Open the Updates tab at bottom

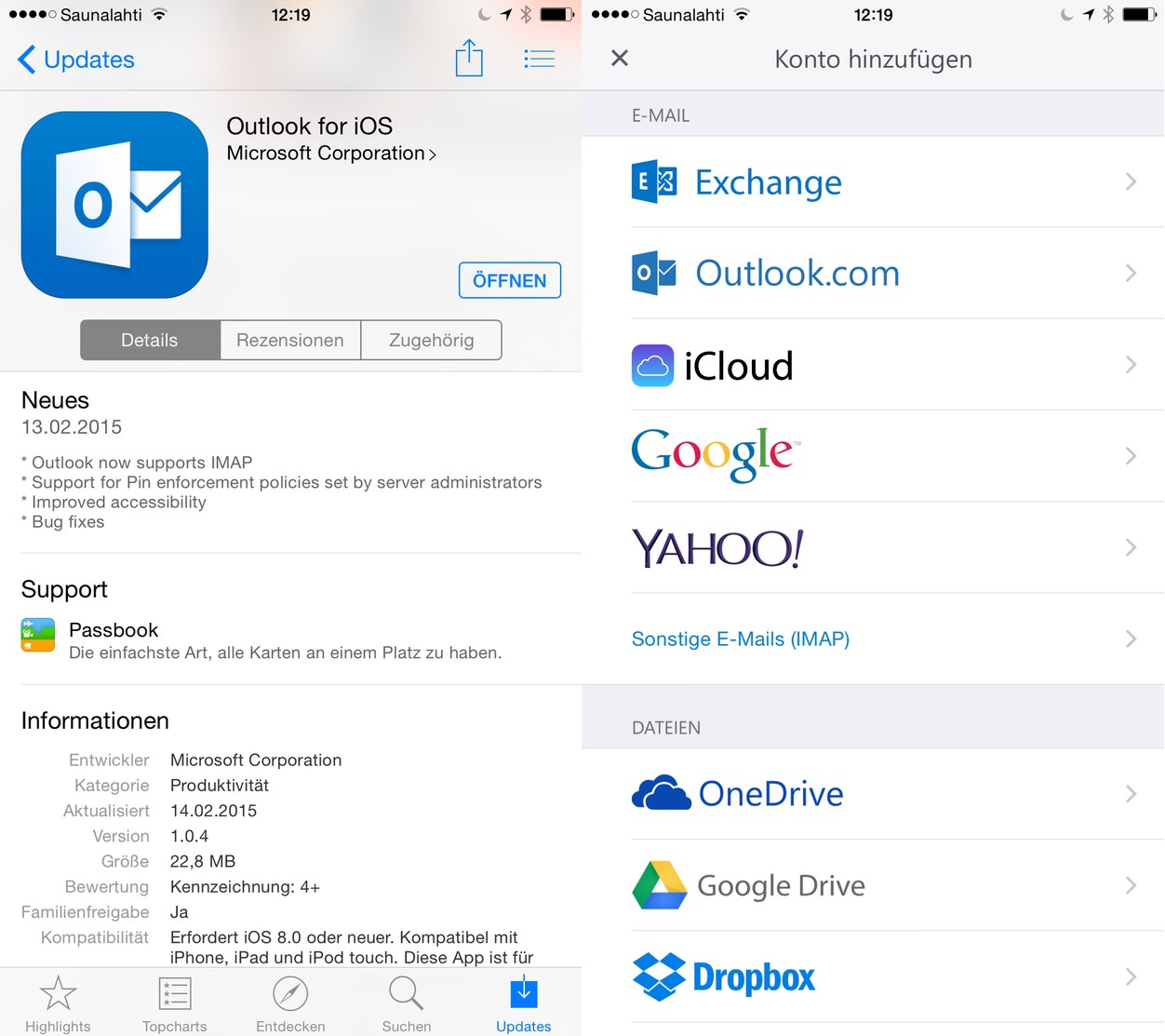click(x=524, y=1003)
